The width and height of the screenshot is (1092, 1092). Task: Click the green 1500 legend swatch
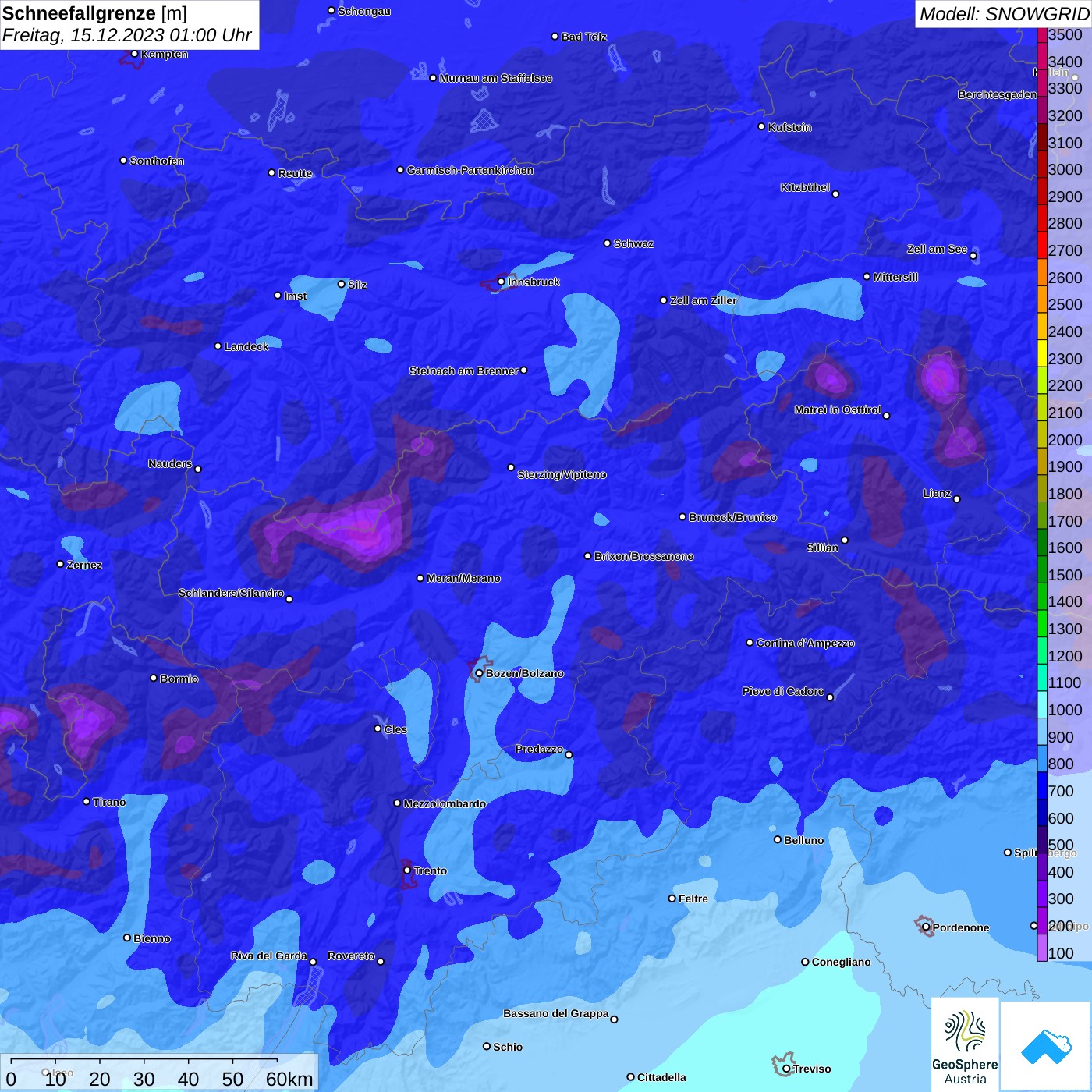(x=1042, y=569)
